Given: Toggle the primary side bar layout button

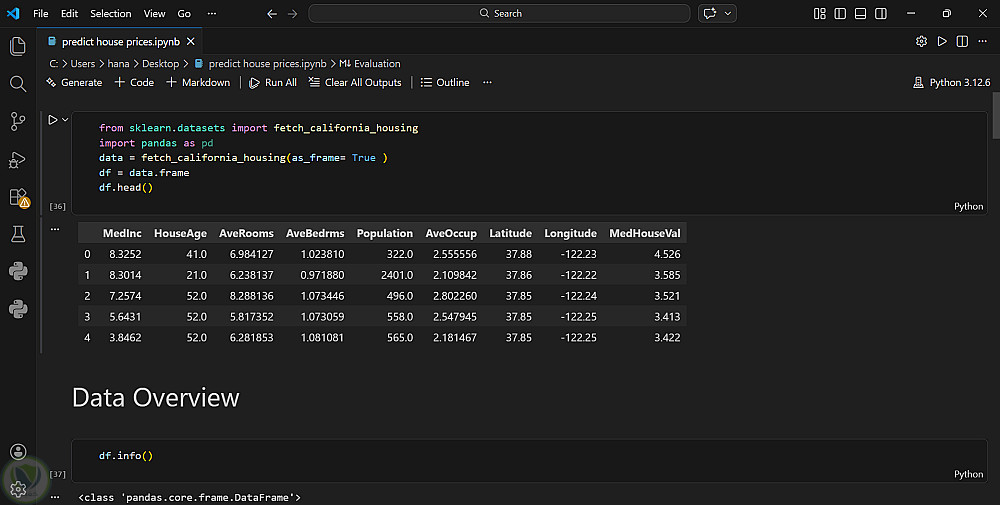Looking at the screenshot, I should [839, 14].
